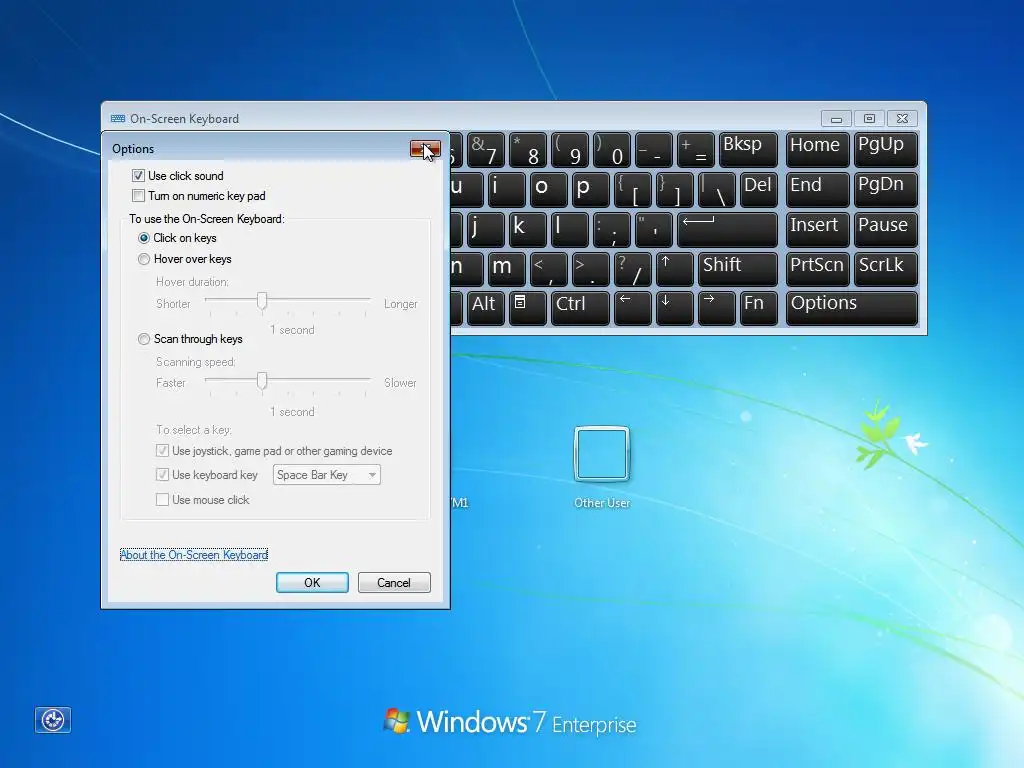Screen dimensions: 1024x768
Task: Open About the On-Screen Keyboard link
Action: pos(194,554)
